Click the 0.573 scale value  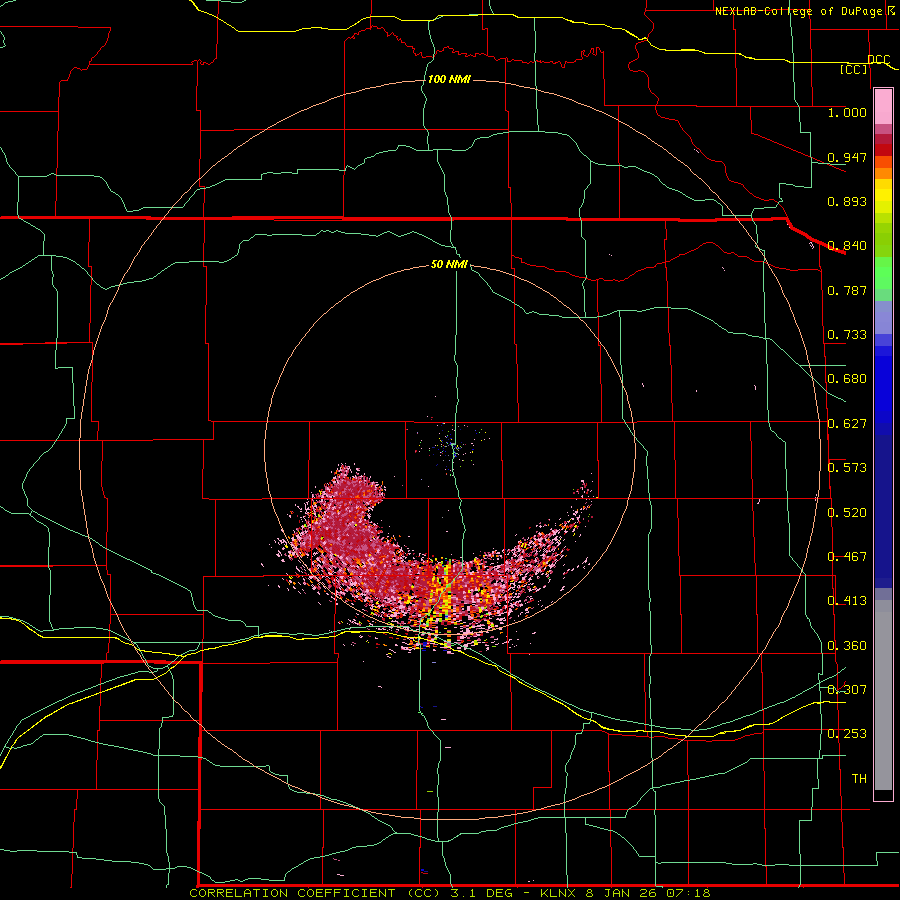click(x=847, y=468)
